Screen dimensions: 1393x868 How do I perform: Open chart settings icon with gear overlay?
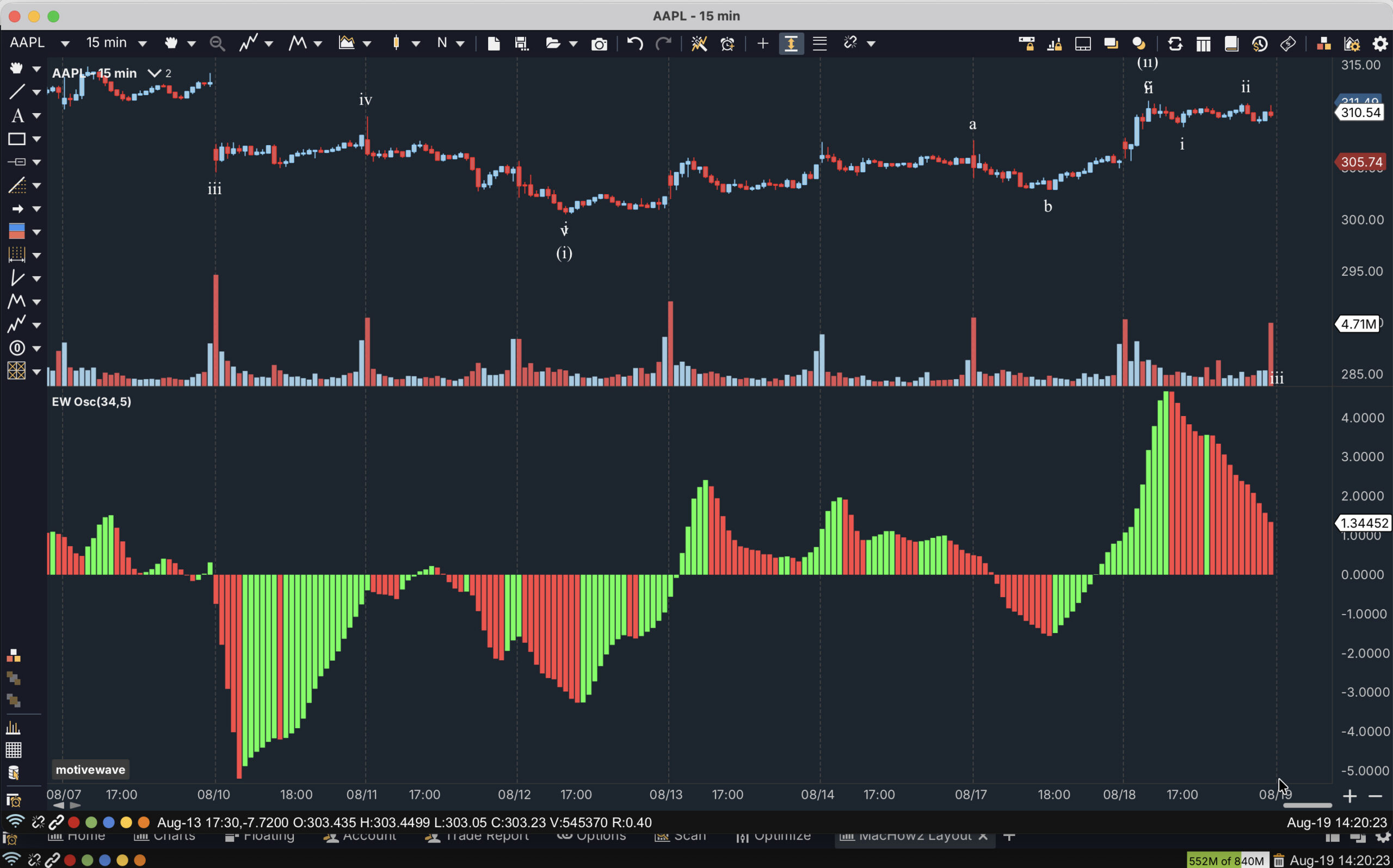(1352, 44)
